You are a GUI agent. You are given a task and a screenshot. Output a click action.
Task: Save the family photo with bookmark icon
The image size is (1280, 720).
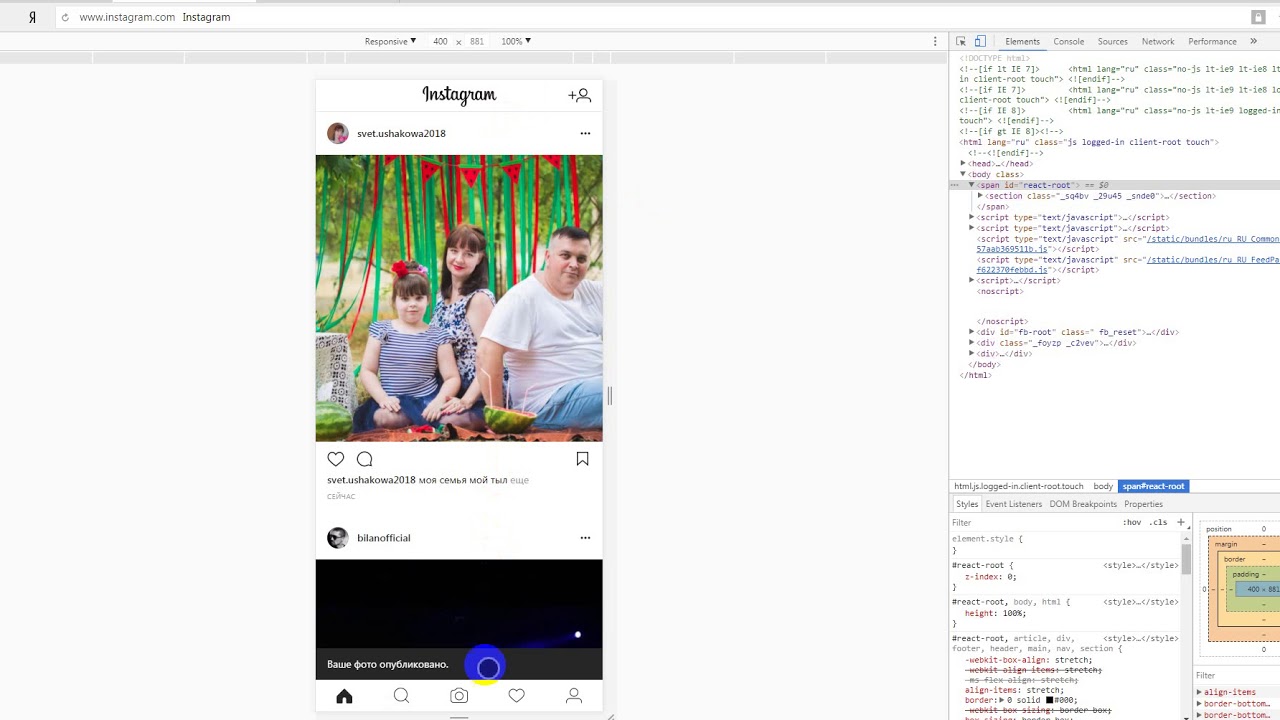582,459
